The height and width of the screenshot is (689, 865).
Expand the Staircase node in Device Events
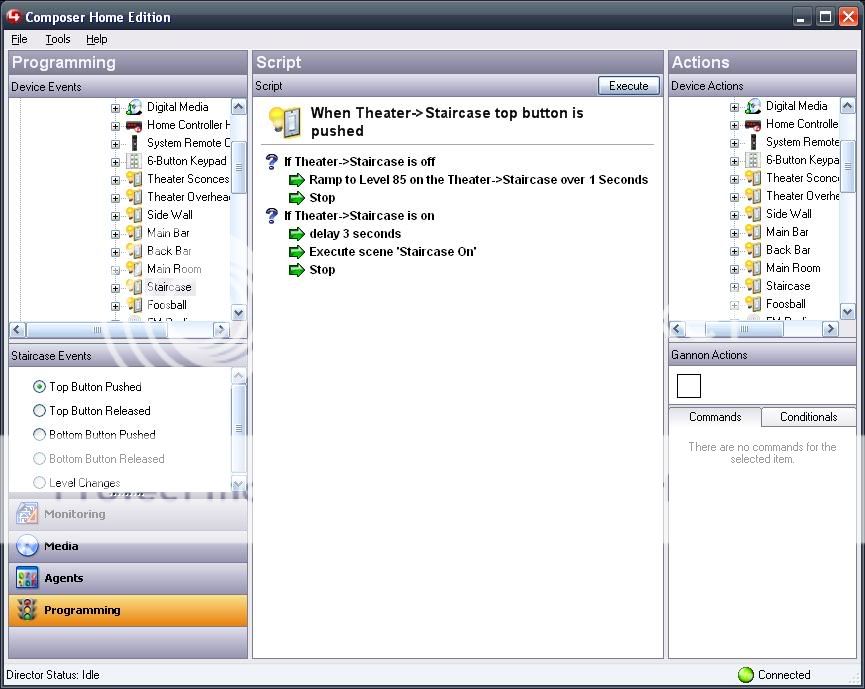point(116,287)
